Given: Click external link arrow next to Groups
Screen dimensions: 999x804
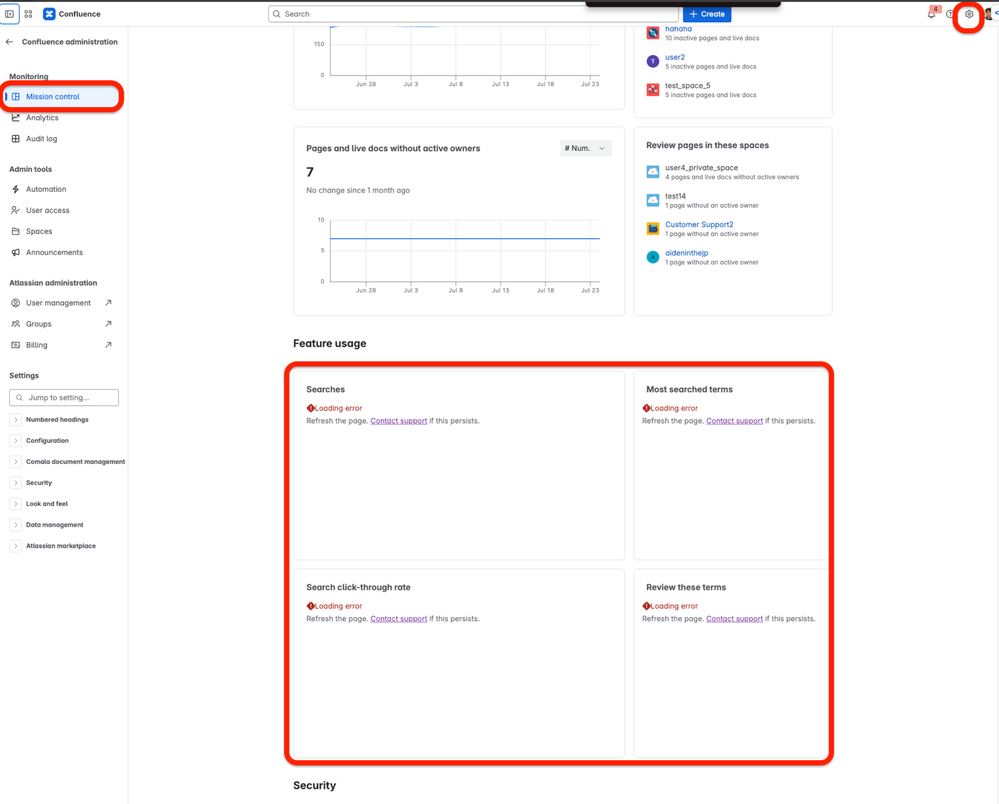Looking at the screenshot, I should (108, 324).
